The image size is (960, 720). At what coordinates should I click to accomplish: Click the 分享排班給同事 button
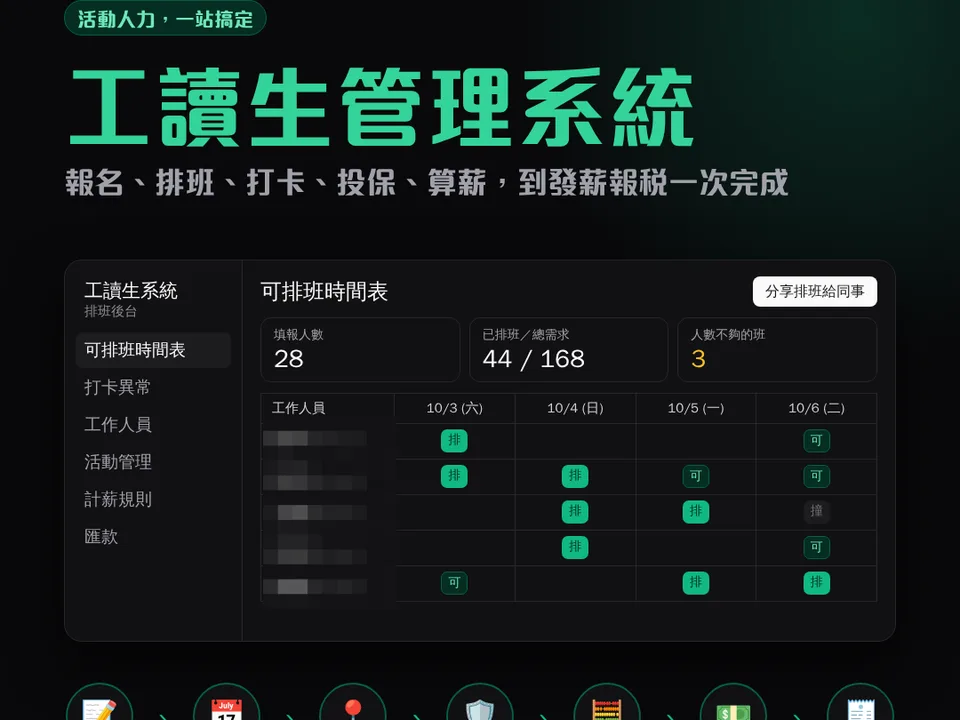point(814,291)
